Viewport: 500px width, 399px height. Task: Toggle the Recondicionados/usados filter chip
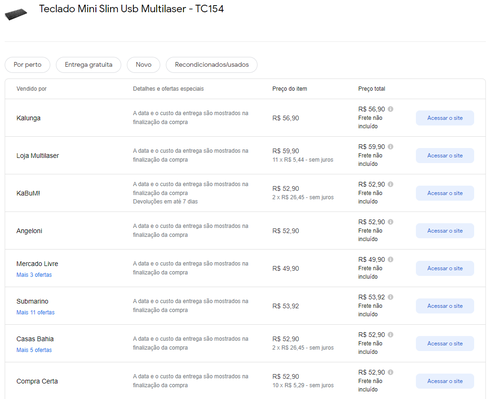point(212,65)
